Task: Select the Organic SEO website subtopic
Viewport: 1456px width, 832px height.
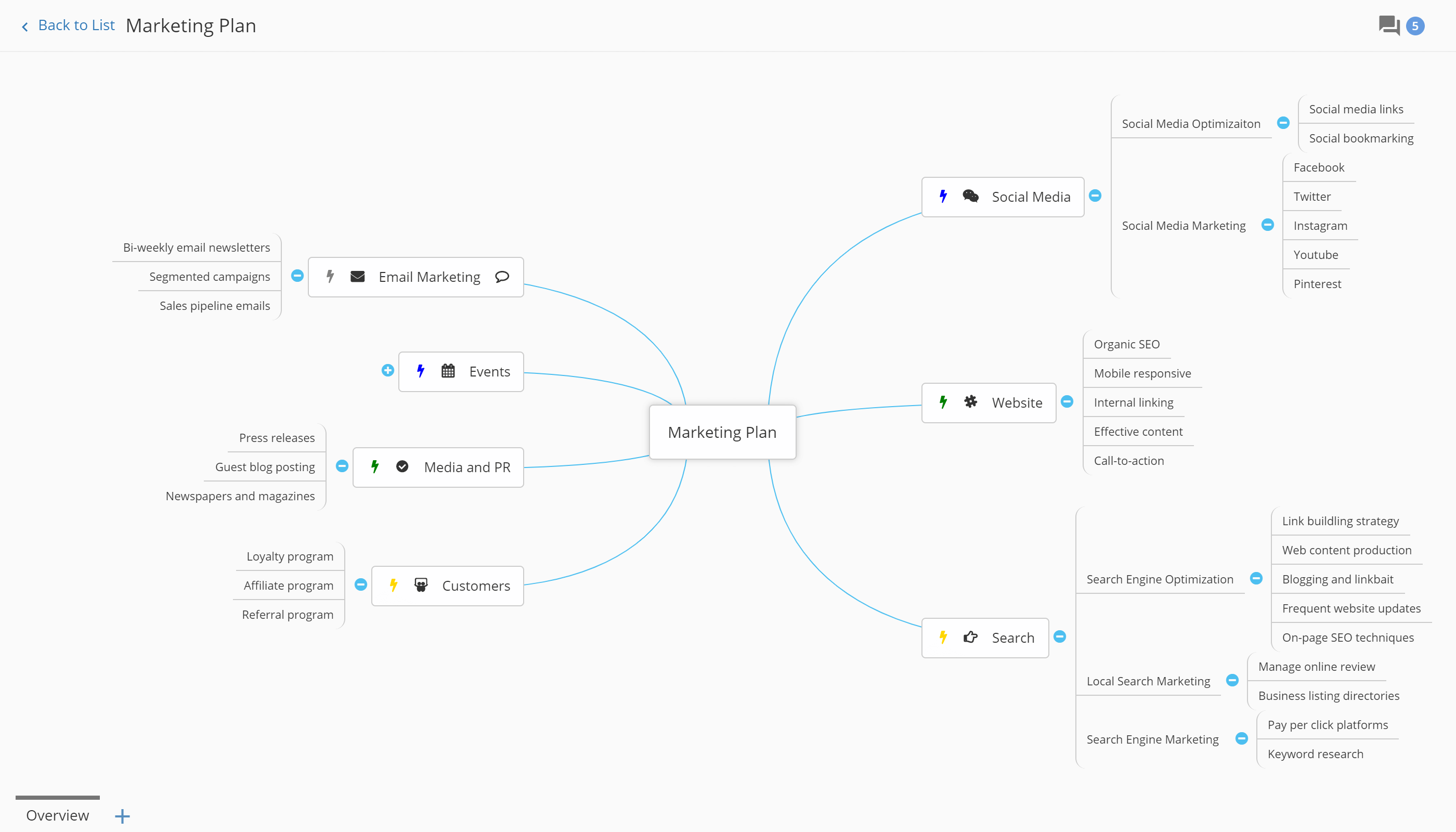Action: (x=1128, y=343)
